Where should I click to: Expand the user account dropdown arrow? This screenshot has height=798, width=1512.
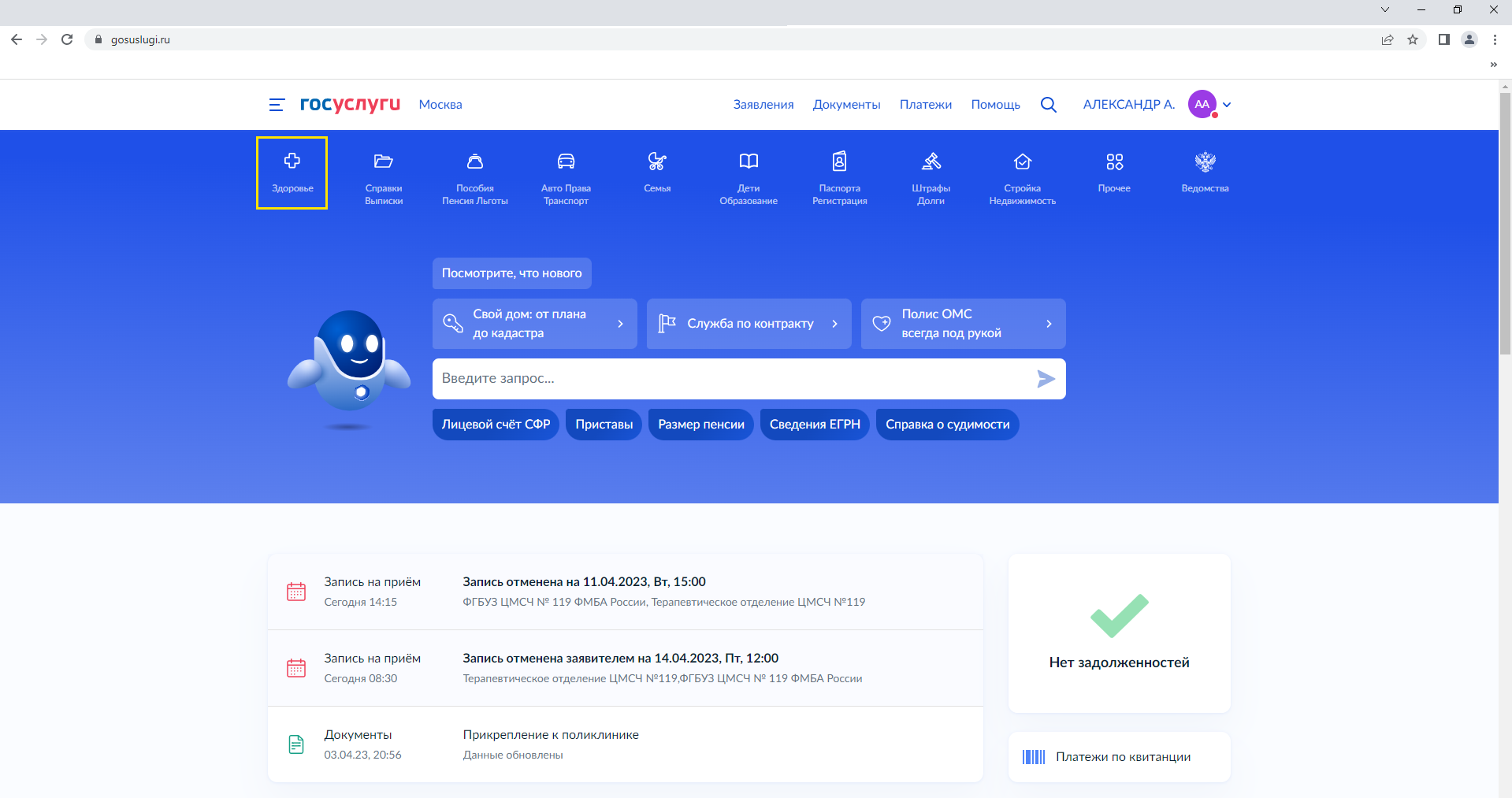1227,105
